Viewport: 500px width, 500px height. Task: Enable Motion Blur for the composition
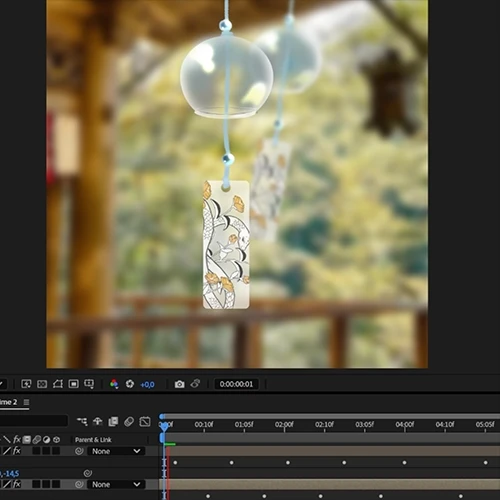coord(129,422)
